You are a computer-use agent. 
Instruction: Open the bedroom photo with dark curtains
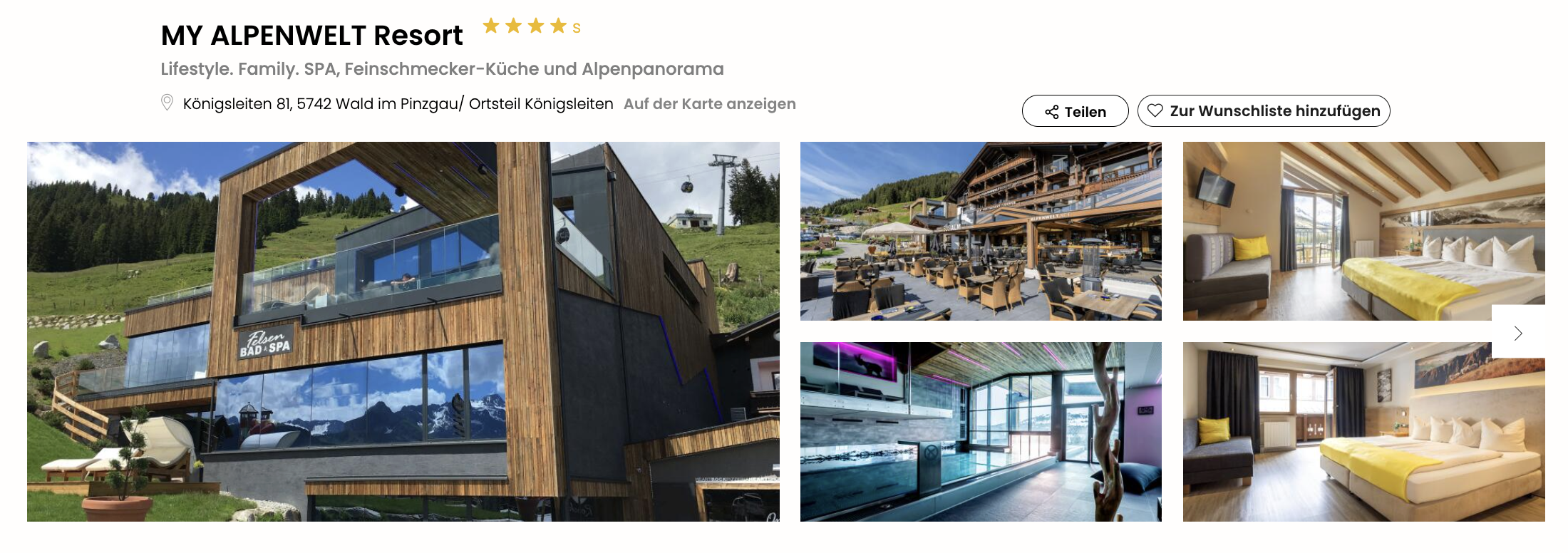click(x=1363, y=432)
